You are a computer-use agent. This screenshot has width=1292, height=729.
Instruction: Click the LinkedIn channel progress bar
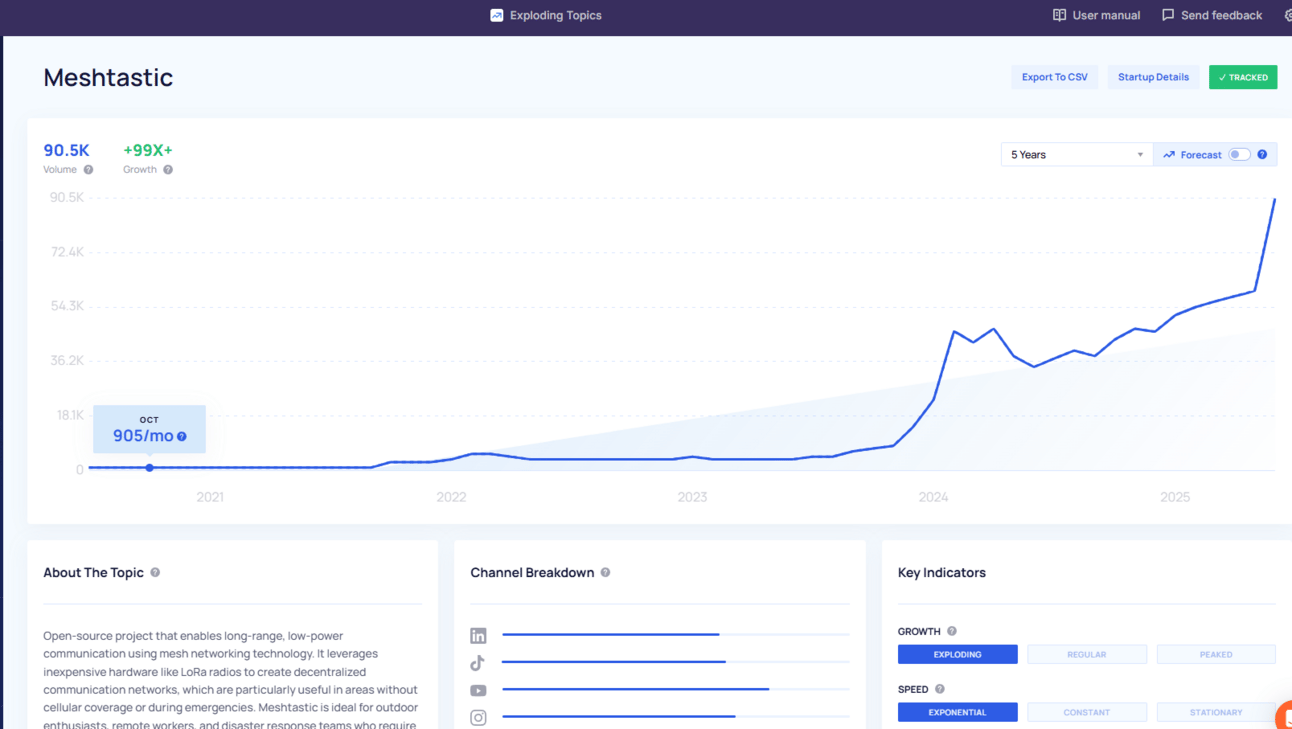point(676,634)
